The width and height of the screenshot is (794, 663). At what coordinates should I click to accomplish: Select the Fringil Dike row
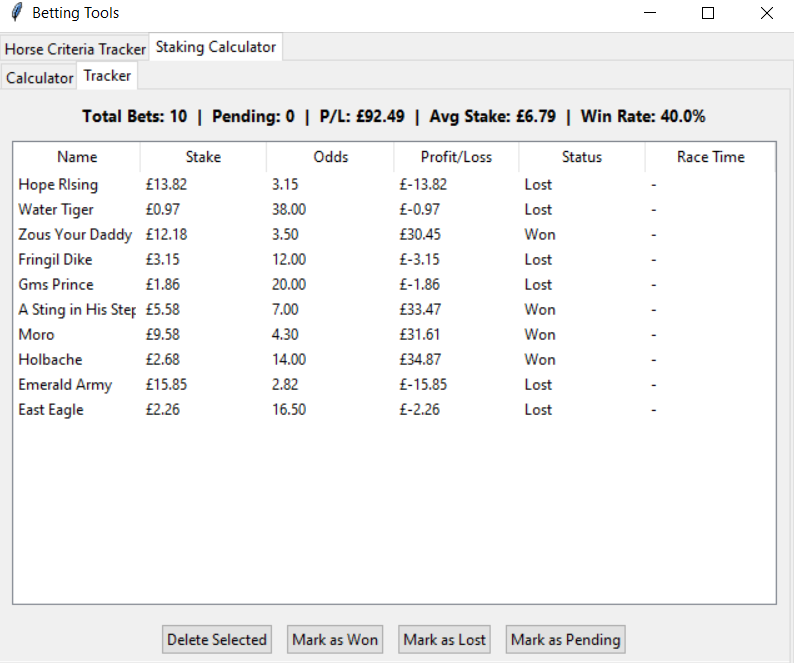pyautogui.click(x=394, y=259)
